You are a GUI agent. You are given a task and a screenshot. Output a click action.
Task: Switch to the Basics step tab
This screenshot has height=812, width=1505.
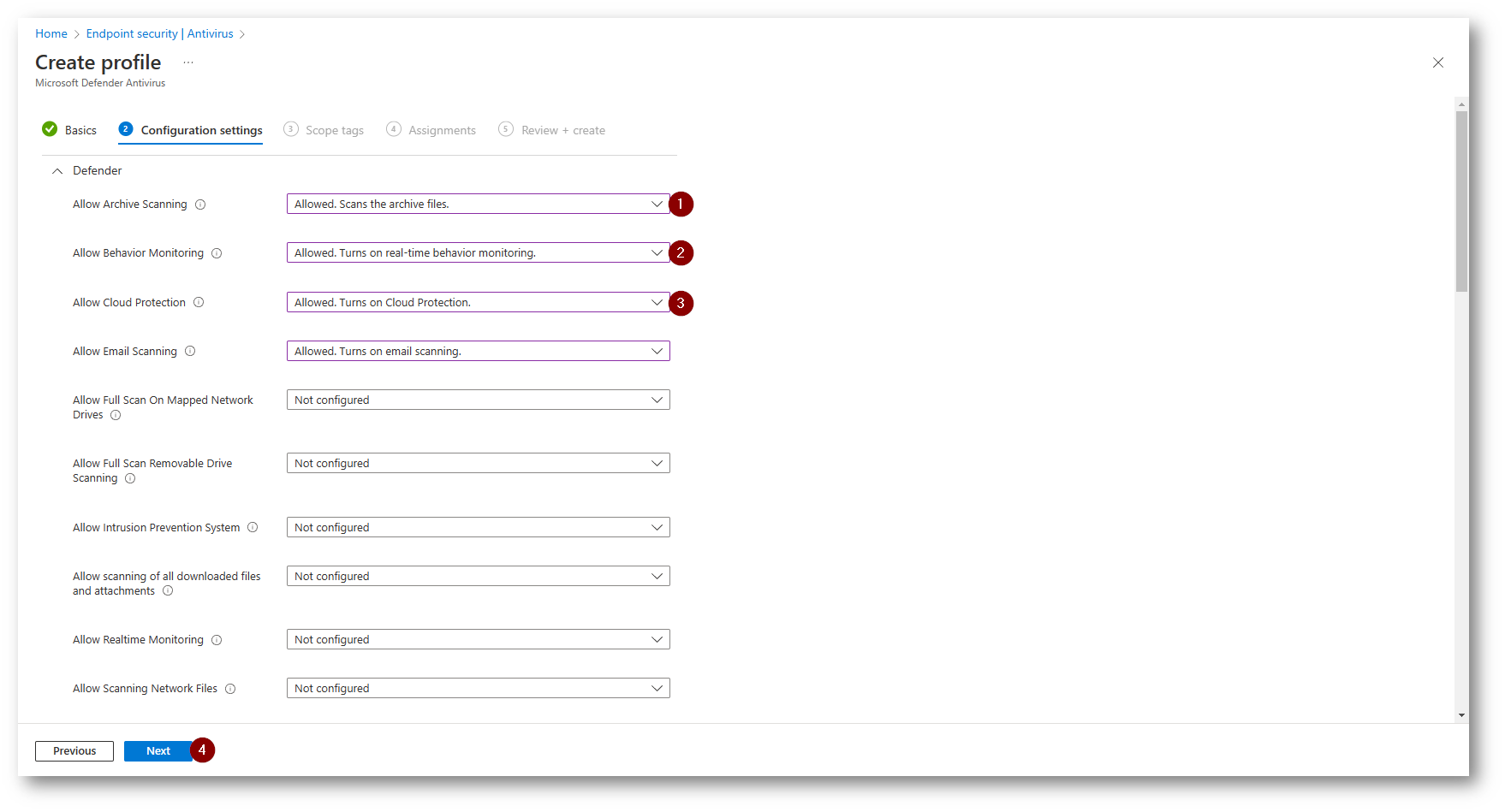pos(70,130)
